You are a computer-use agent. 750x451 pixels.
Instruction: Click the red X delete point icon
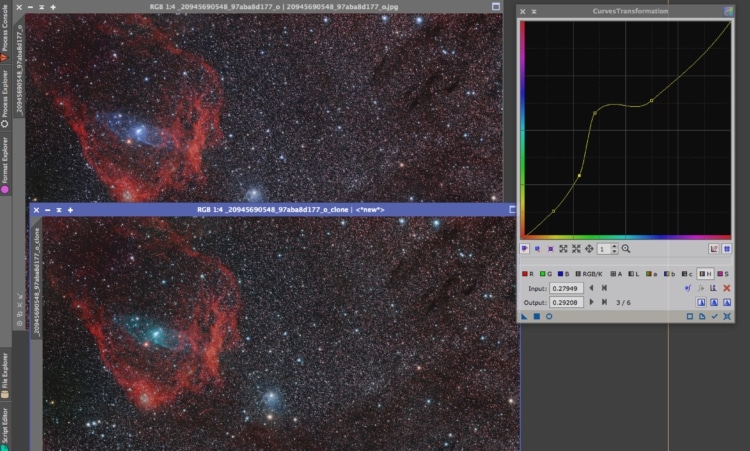[727, 288]
